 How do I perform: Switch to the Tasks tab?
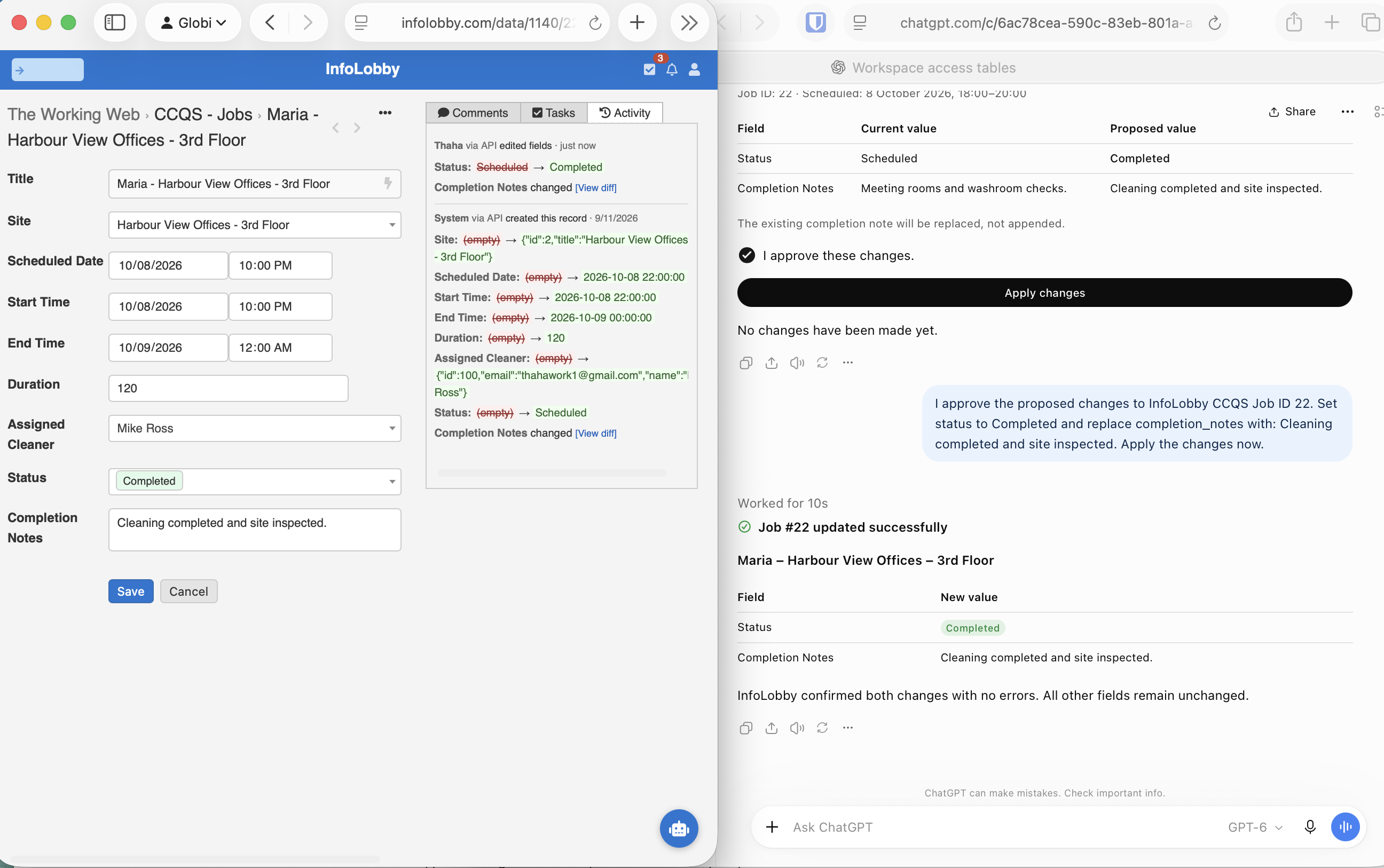(x=554, y=113)
